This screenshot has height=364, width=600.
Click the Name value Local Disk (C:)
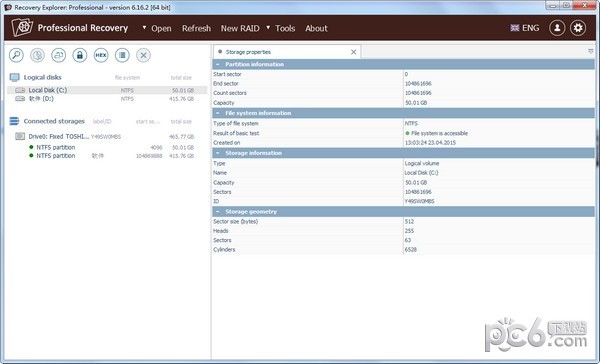[422, 173]
